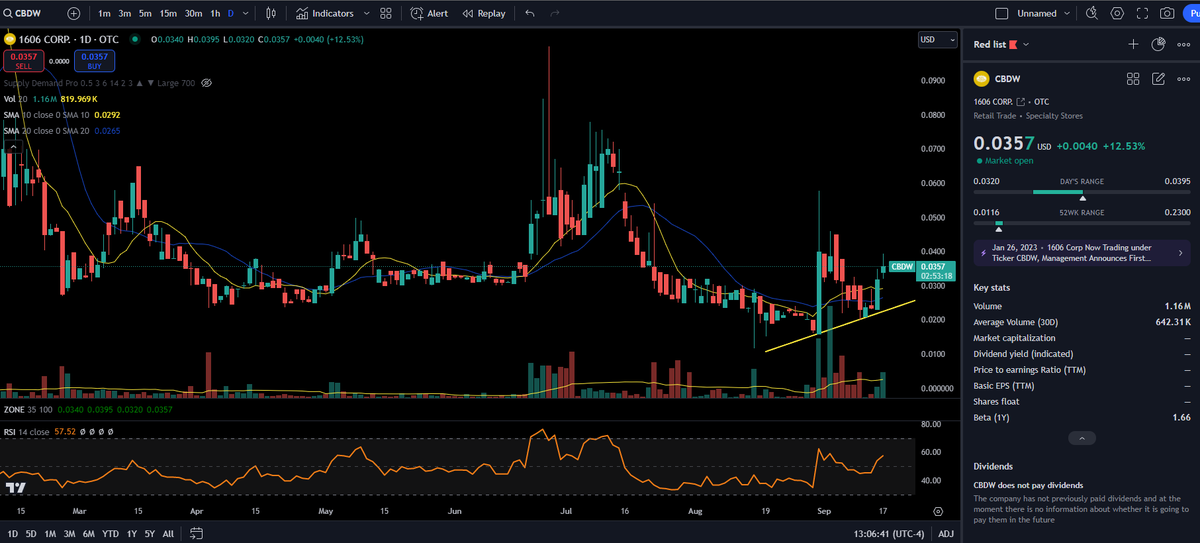
Task: Open CBDW details grid view icon
Action: 1133,79
